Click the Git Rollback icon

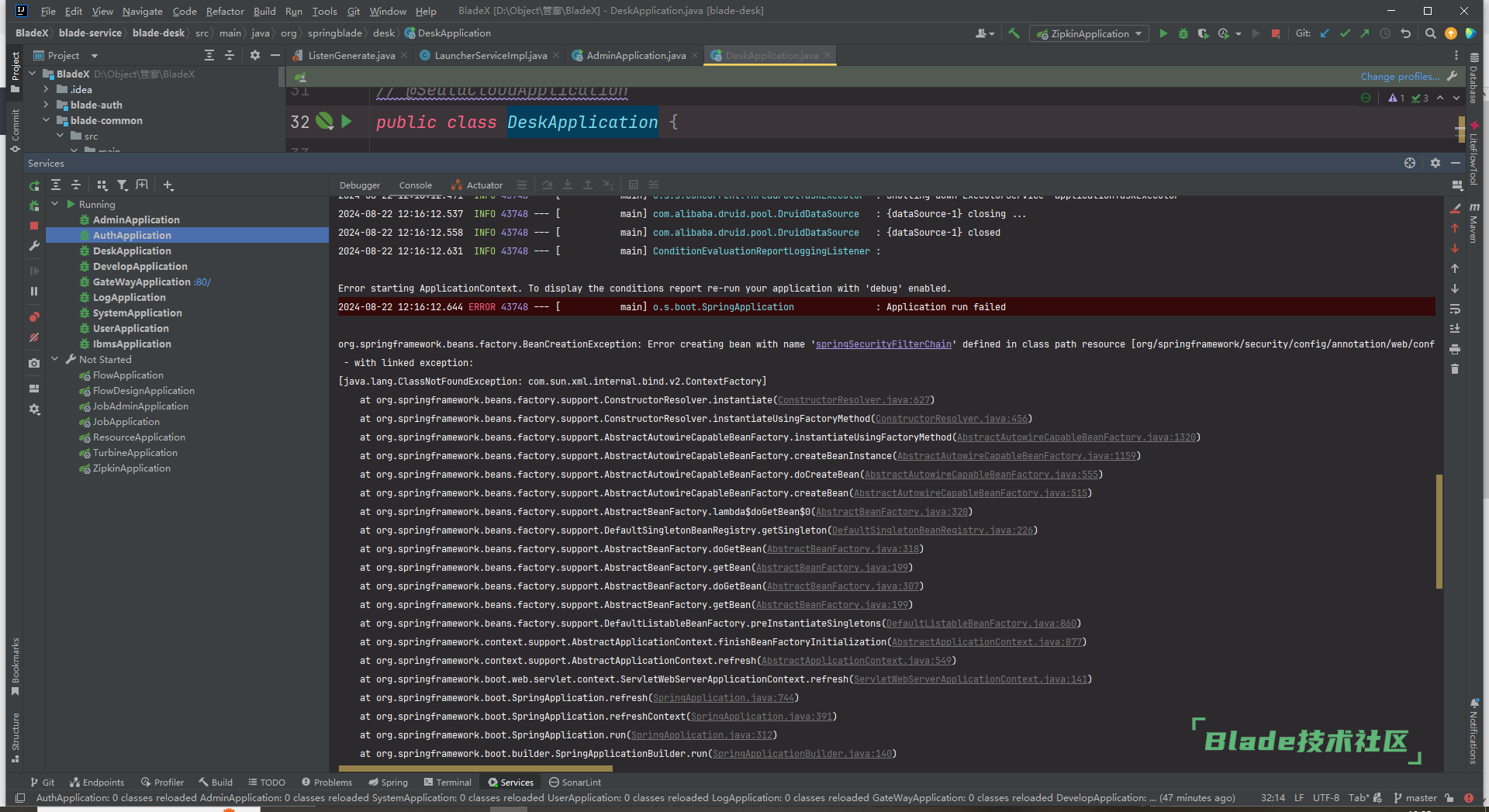1405,33
